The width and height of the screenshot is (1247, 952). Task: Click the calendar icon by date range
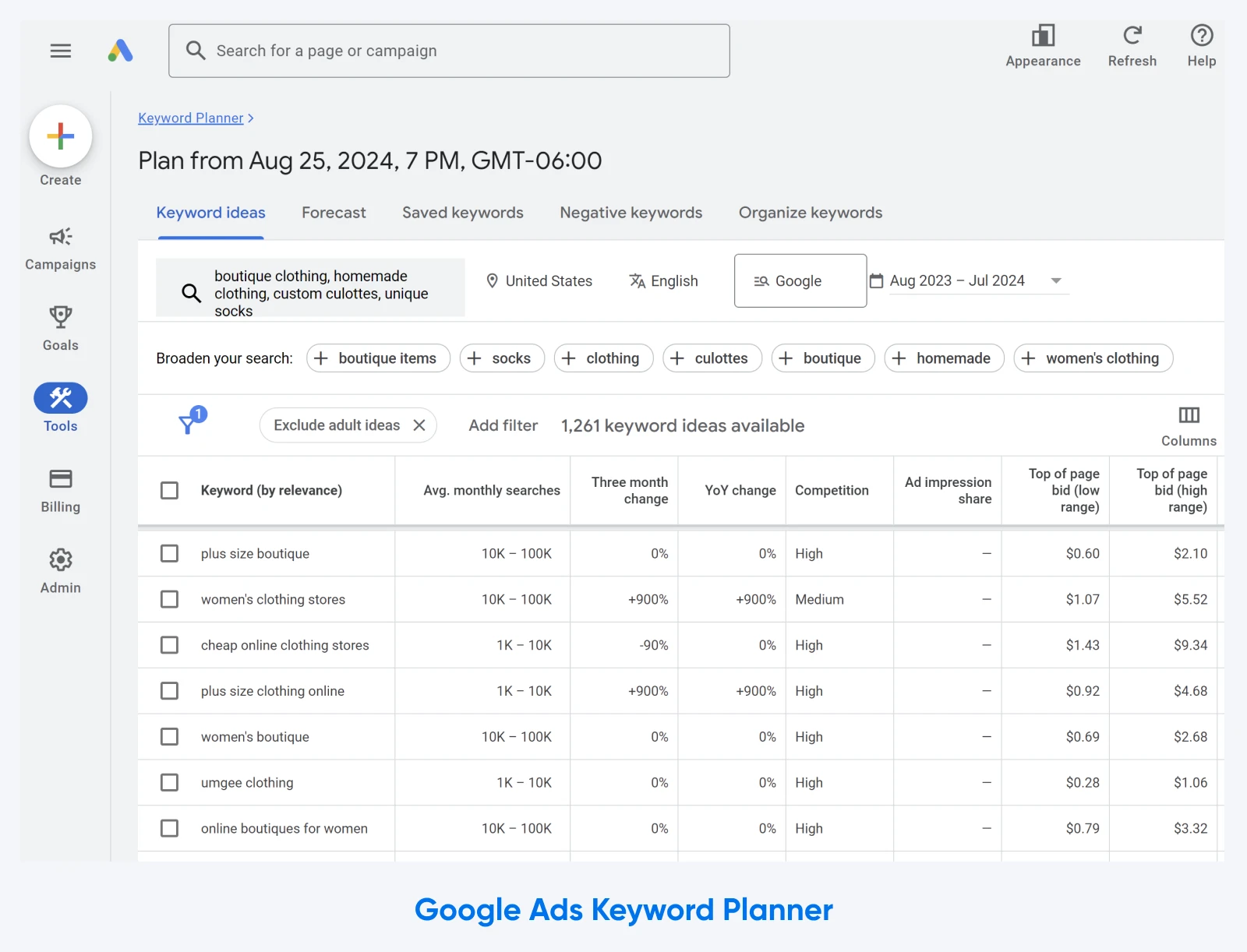[876, 280]
